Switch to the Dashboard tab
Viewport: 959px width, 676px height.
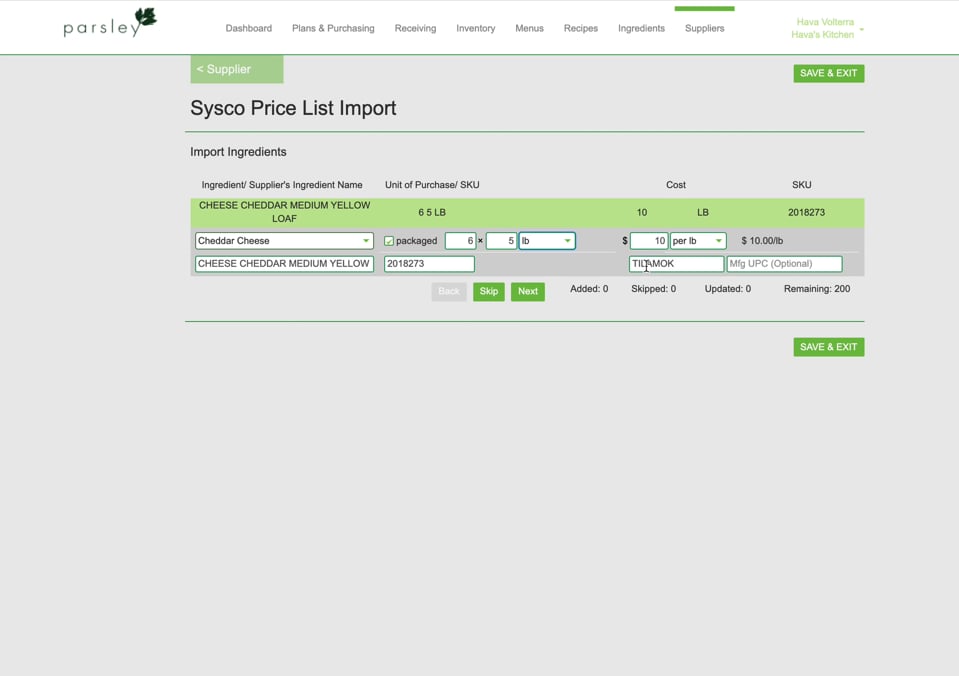[x=248, y=28]
